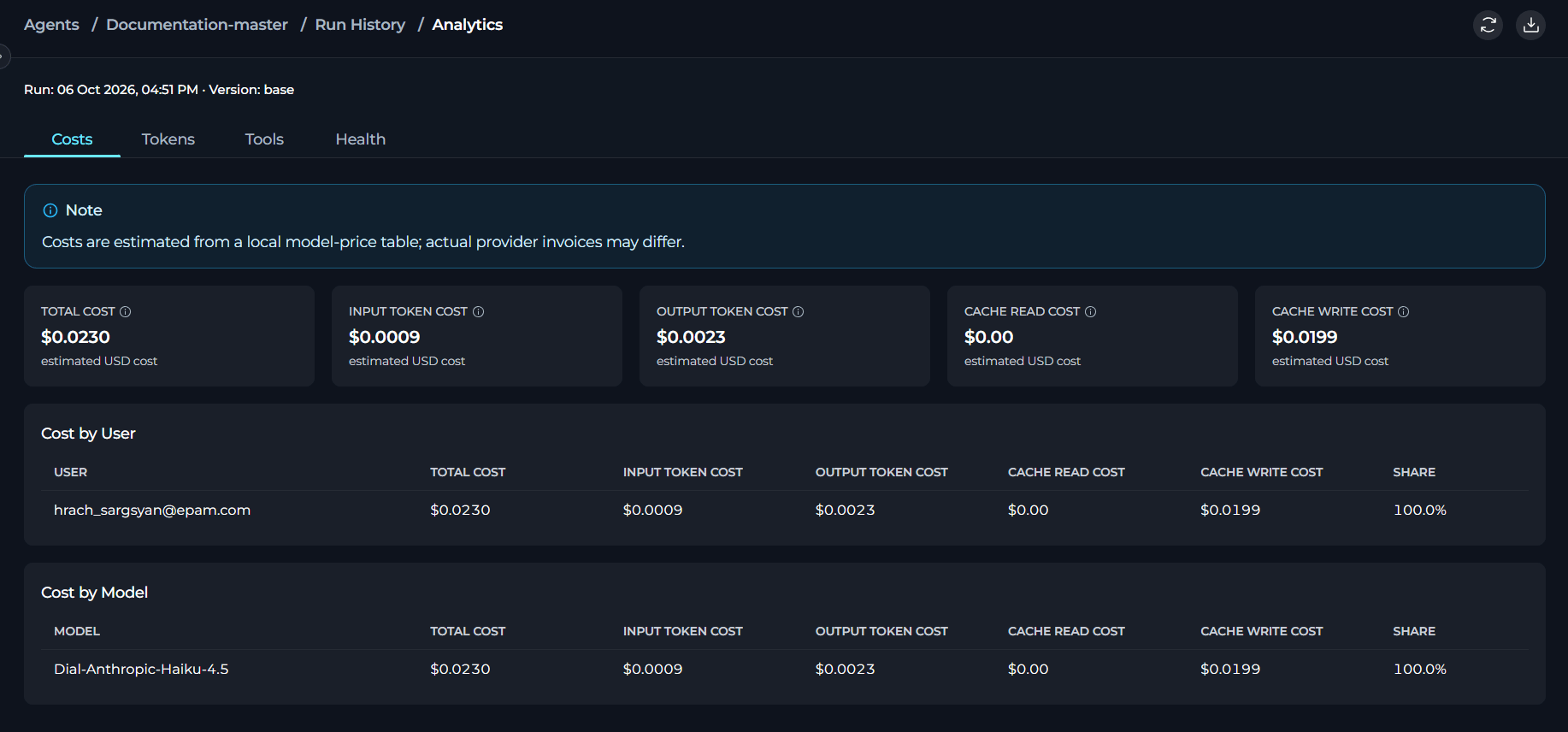Click info icon next to Cache Read Cost
Image resolution: width=1568 pixels, height=732 pixels.
(1091, 312)
